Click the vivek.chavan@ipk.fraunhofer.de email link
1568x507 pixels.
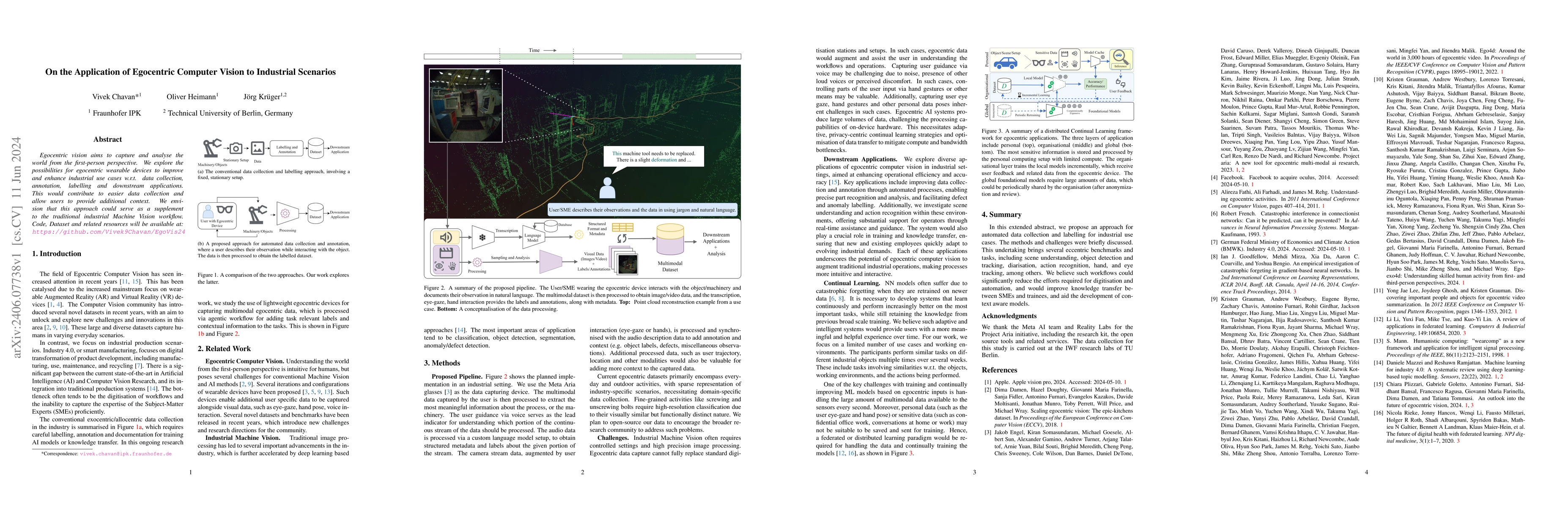pyautogui.click(x=126, y=453)
